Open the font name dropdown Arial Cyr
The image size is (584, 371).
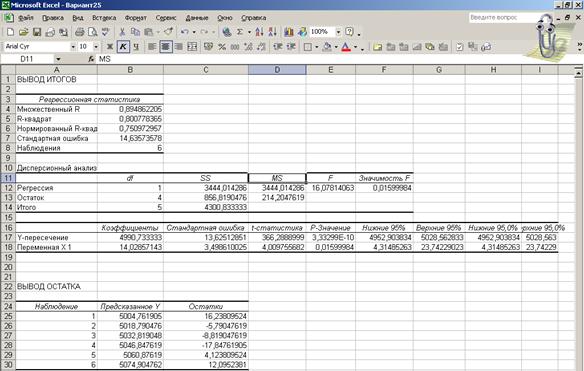pyautogui.click(x=73, y=47)
